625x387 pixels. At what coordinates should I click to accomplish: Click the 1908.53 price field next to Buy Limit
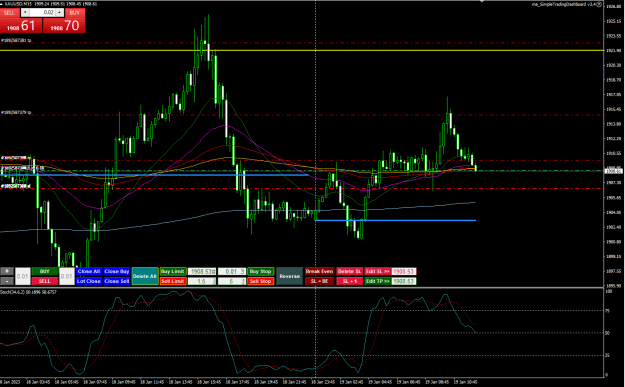202,271
